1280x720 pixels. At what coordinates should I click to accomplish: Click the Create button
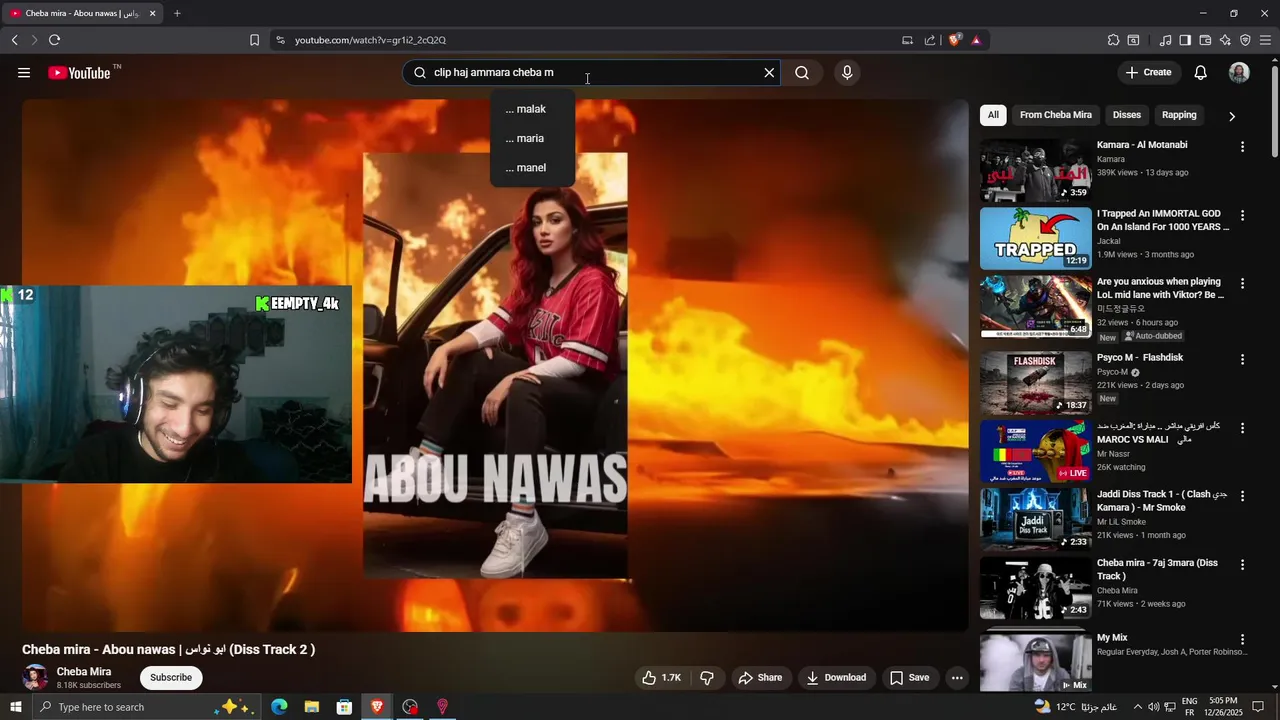tap(1148, 73)
